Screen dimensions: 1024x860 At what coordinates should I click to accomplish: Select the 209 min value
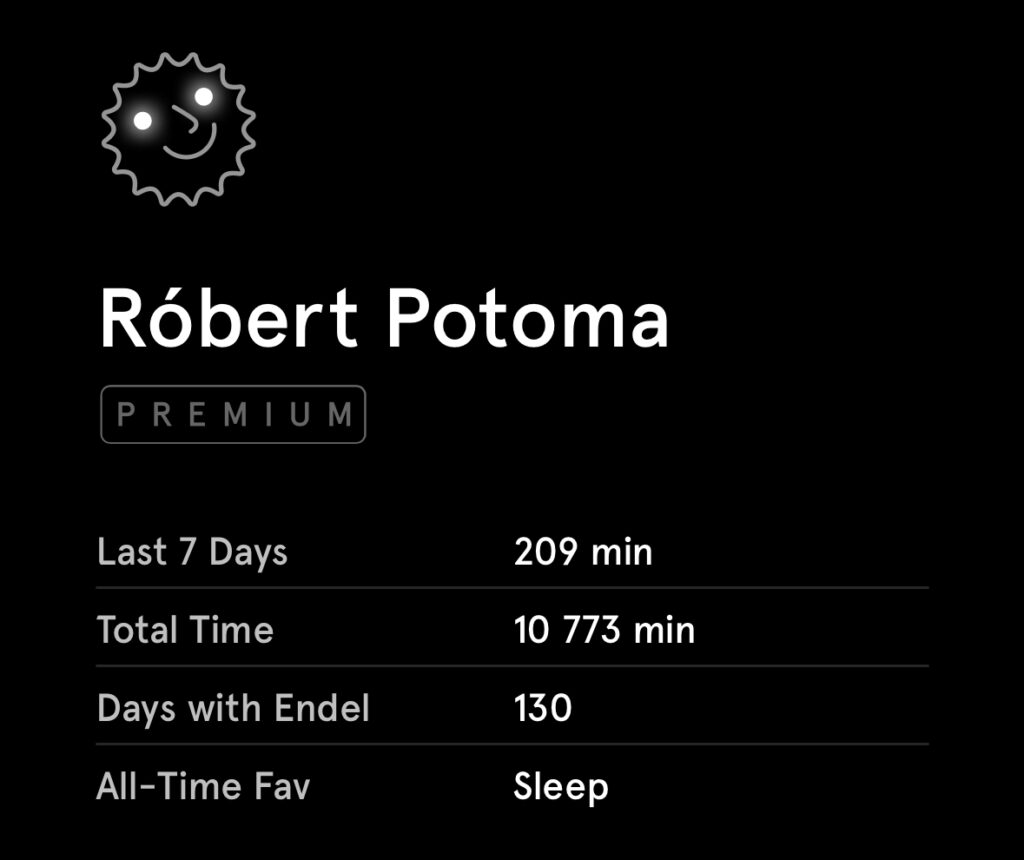pos(583,552)
